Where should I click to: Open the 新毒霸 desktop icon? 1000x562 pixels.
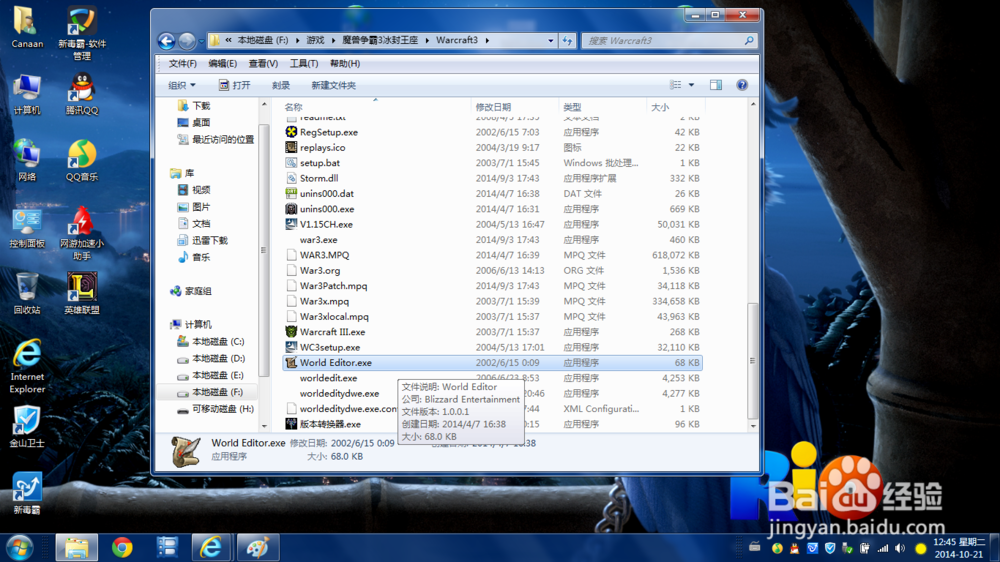[27, 493]
